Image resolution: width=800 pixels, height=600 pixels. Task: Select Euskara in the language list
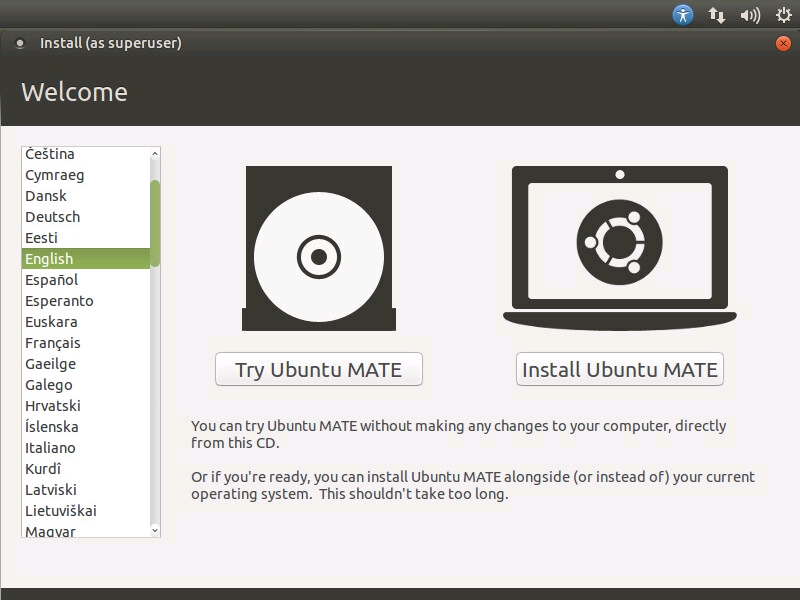coord(86,321)
